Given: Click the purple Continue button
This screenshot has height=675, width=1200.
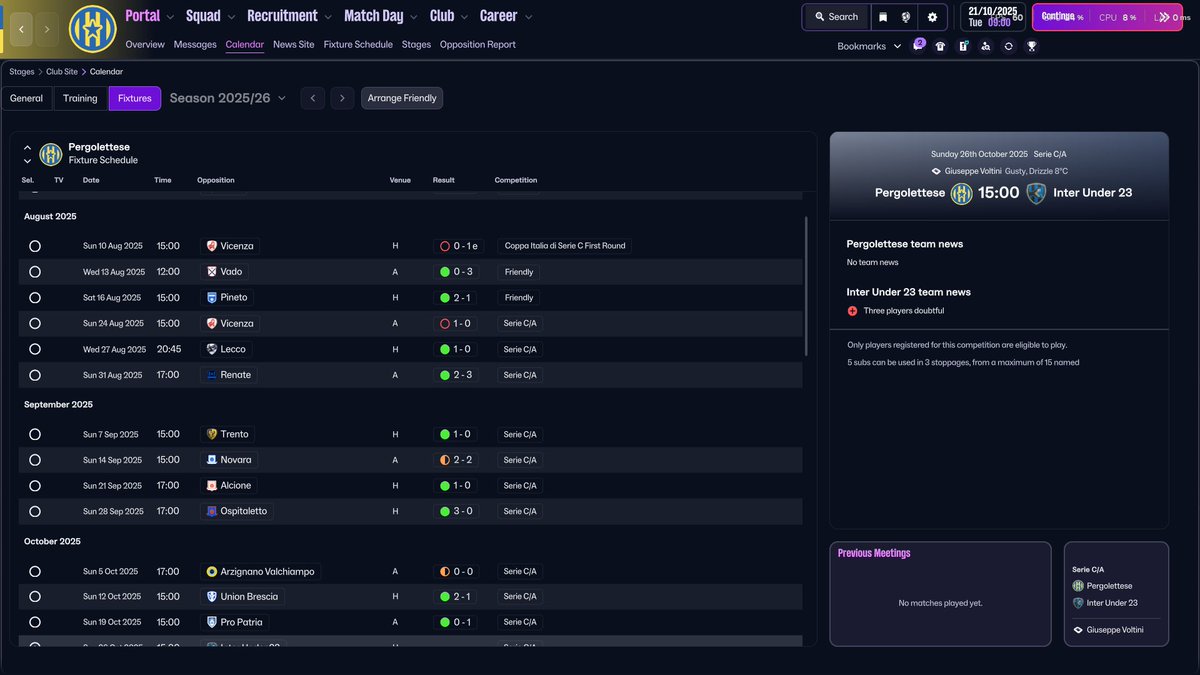Looking at the screenshot, I should point(1107,17).
